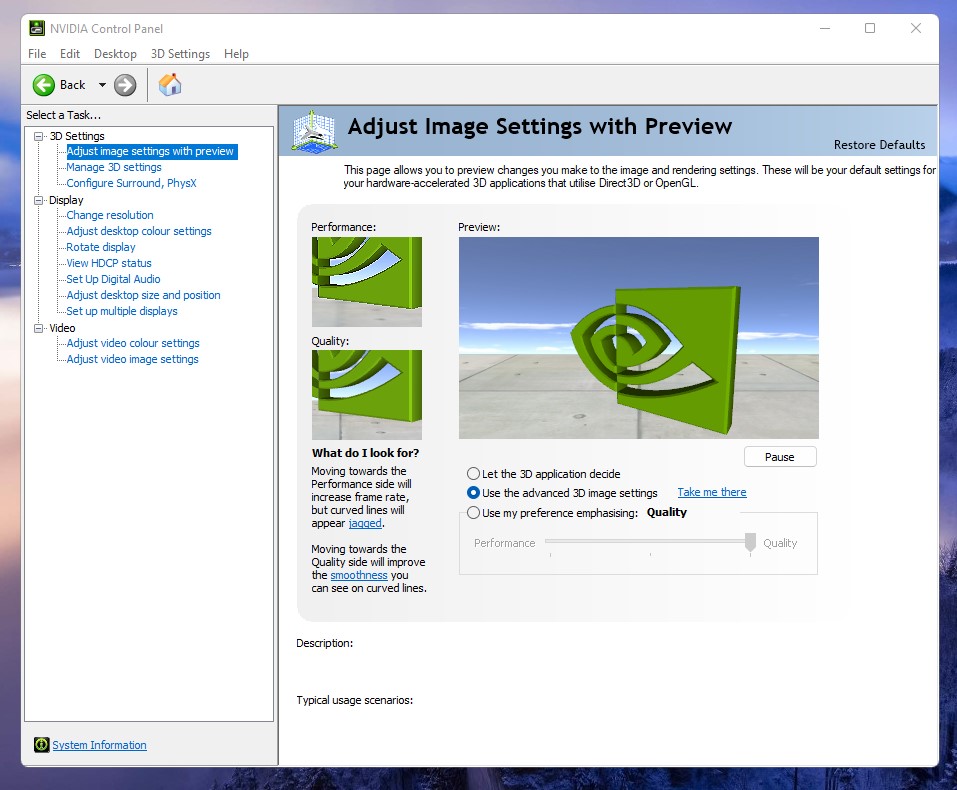Click the Video tree label

(x=62, y=328)
